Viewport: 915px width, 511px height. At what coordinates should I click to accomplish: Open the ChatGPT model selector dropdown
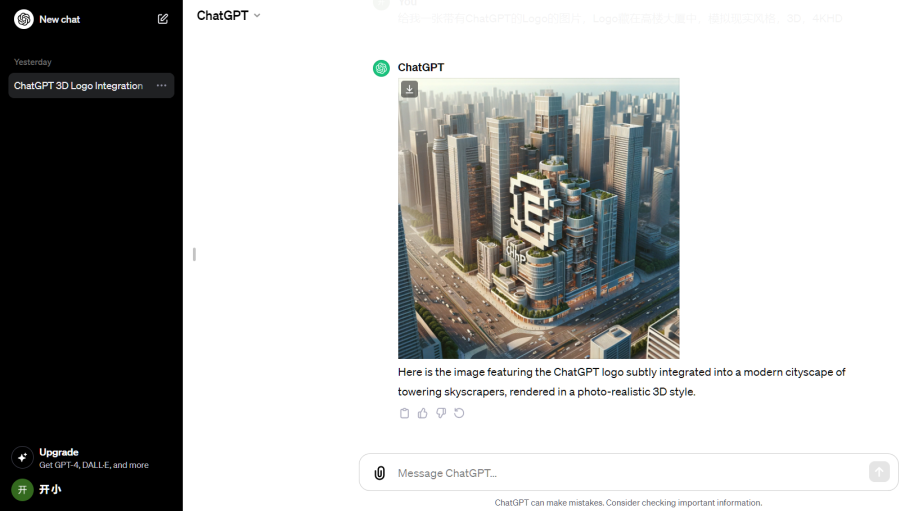coord(228,16)
